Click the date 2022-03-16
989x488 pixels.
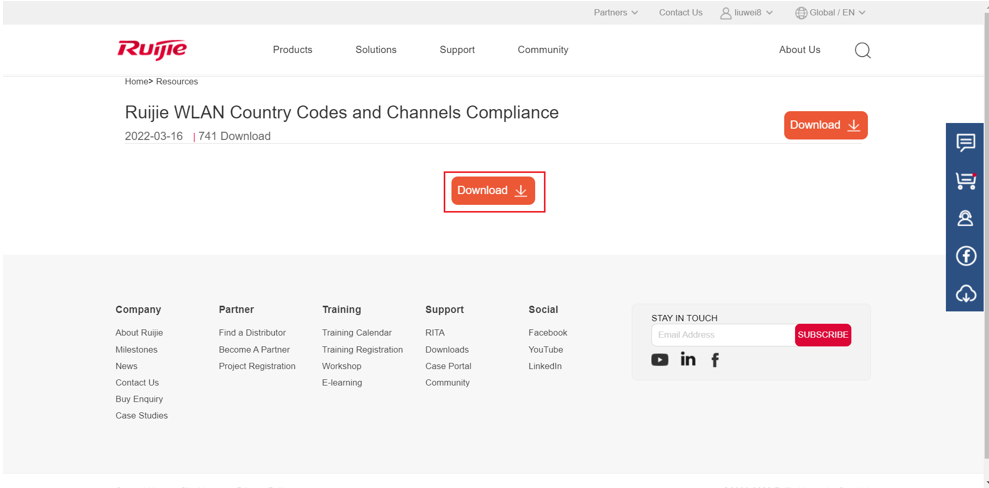pos(154,136)
